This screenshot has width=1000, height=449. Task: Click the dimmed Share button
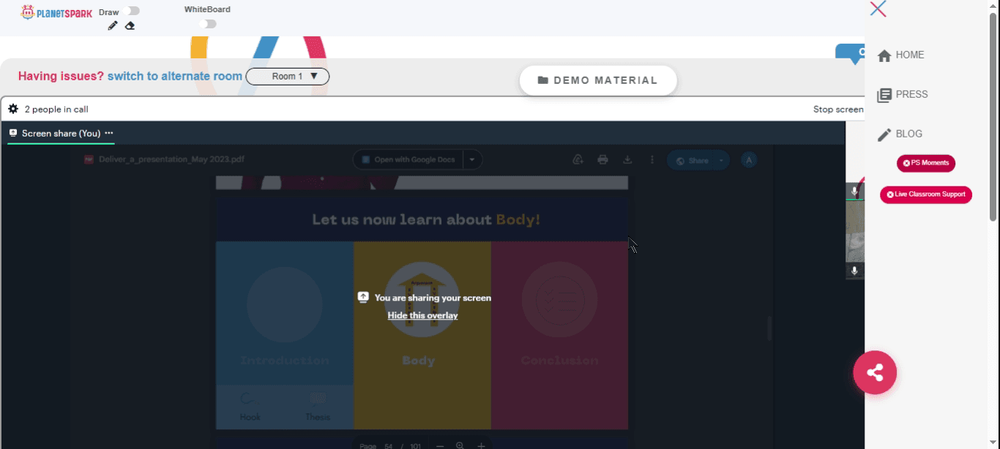click(691, 161)
